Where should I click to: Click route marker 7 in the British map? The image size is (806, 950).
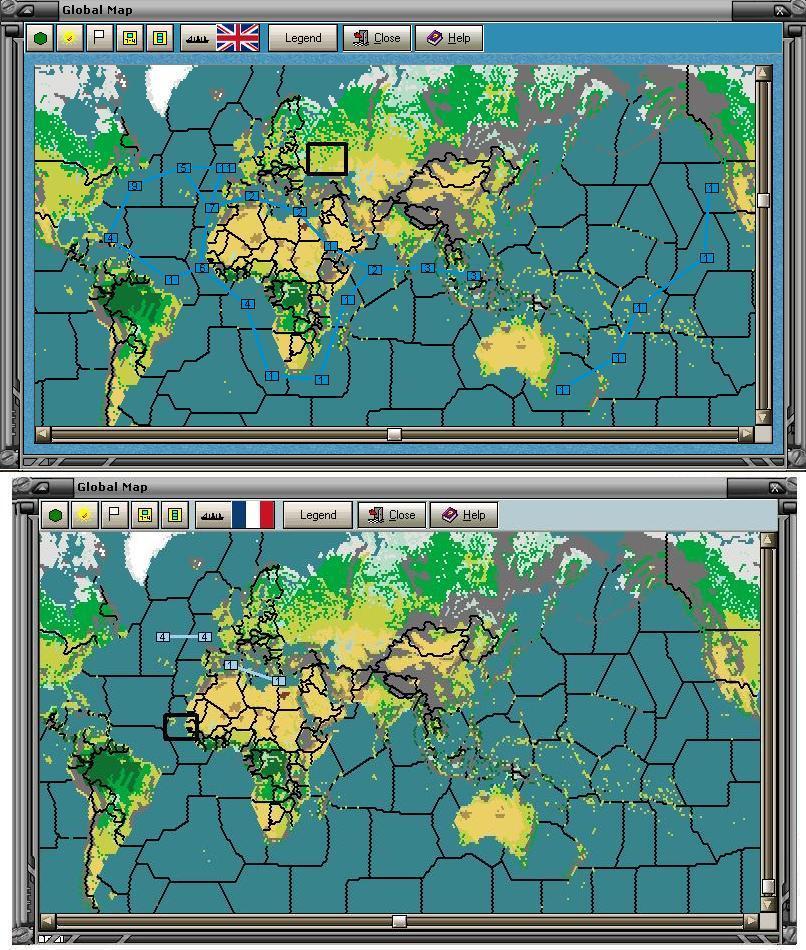211,208
